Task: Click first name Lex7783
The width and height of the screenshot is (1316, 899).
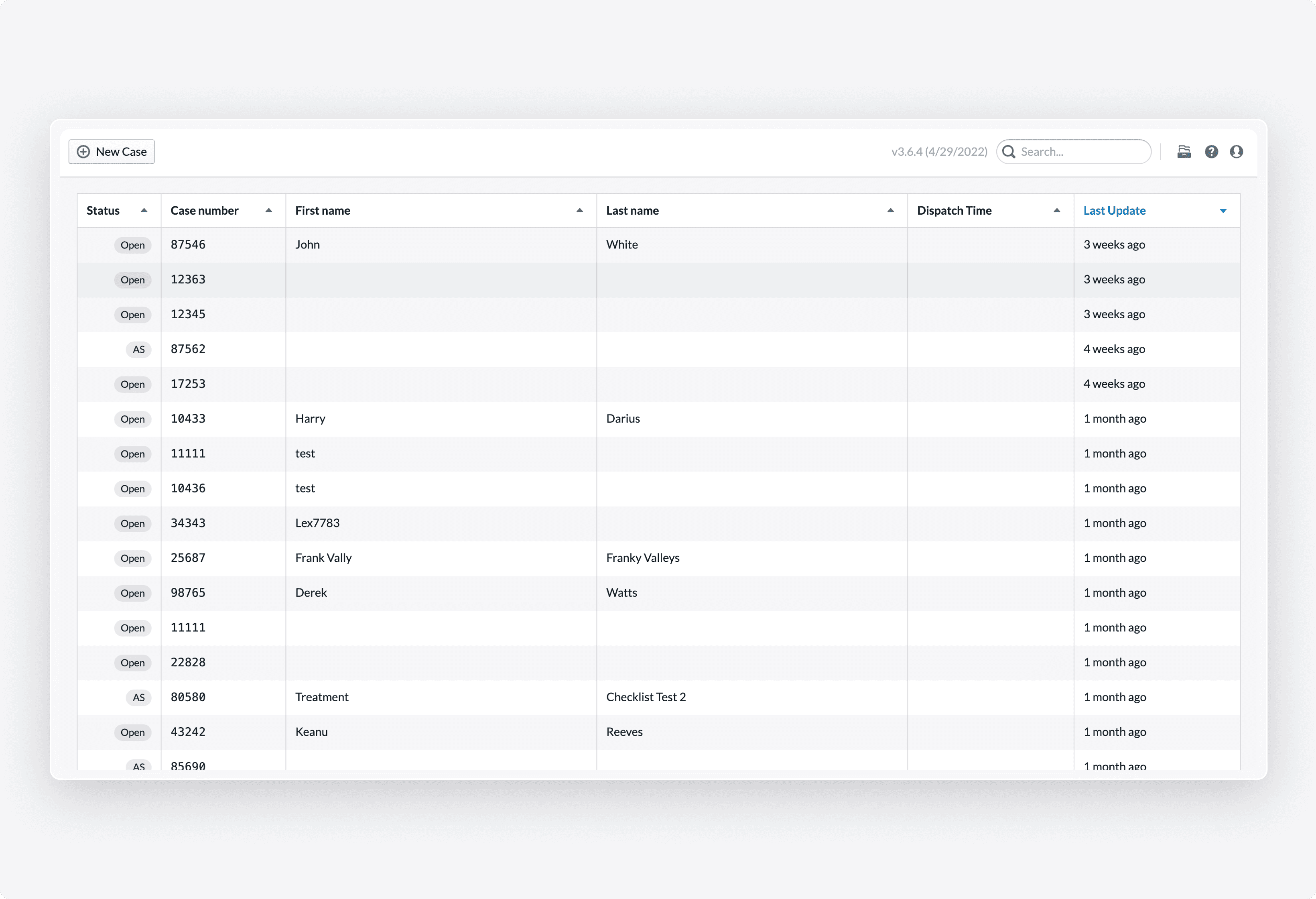Action: click(318, 523)
